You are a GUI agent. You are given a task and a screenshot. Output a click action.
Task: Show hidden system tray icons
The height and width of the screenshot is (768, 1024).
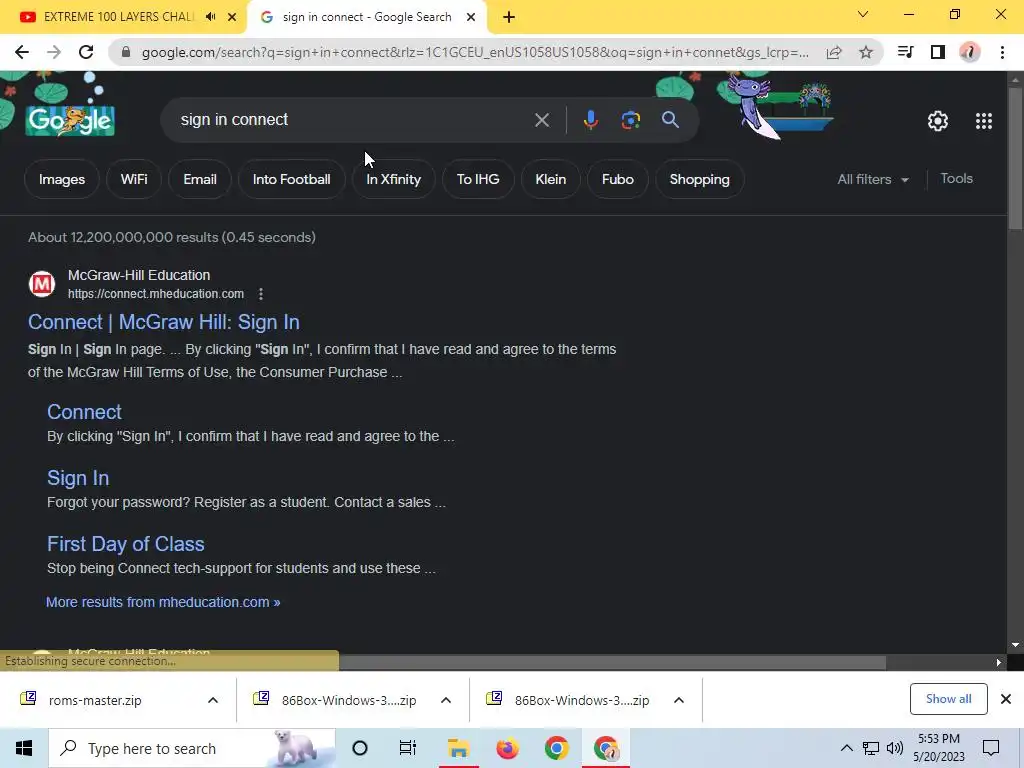click(x=846, y=748)
